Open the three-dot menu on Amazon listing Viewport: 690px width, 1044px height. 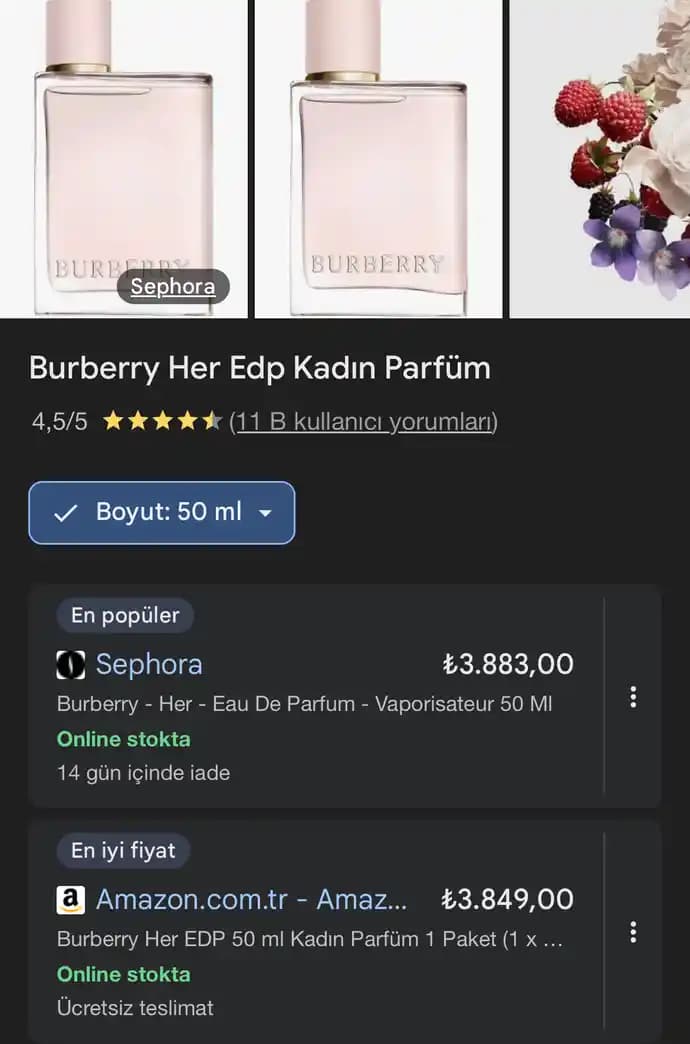(x=633, y=933)
